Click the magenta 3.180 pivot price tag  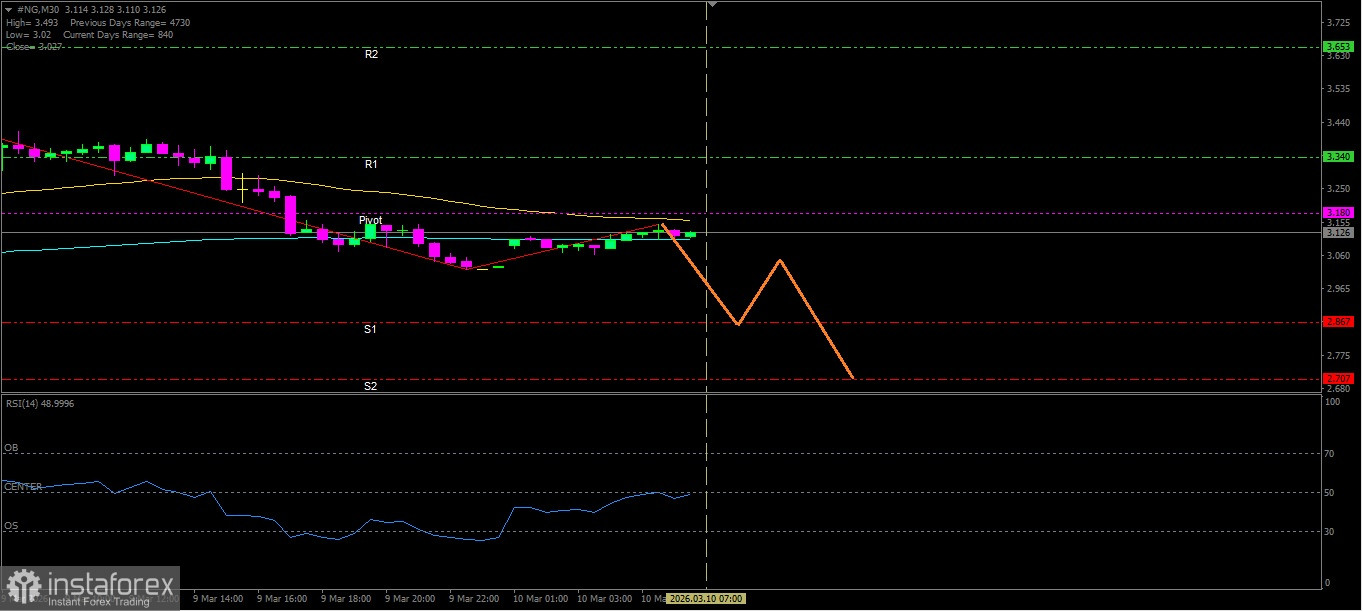[x=1338, y=213]
